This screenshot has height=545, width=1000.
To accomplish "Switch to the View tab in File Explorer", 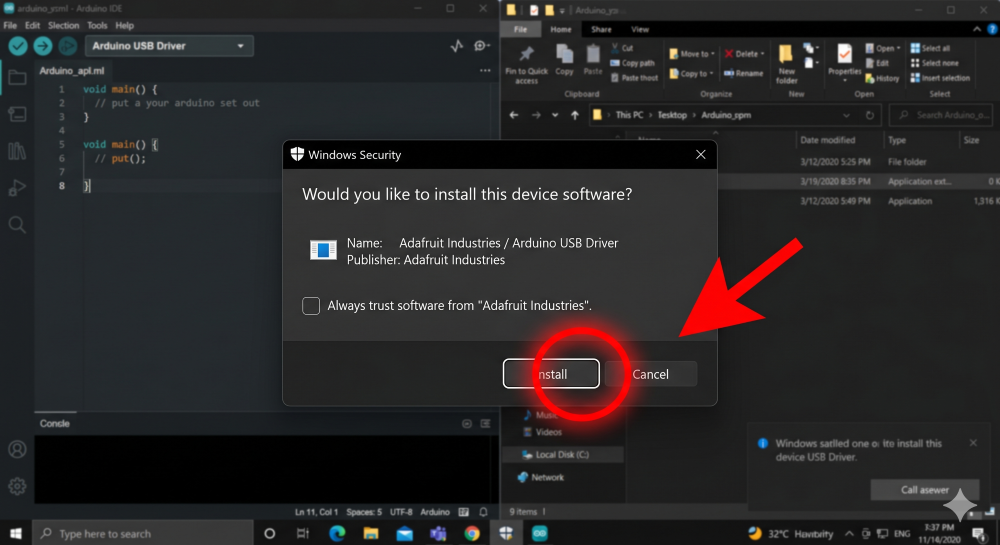I will coord(640,29).
